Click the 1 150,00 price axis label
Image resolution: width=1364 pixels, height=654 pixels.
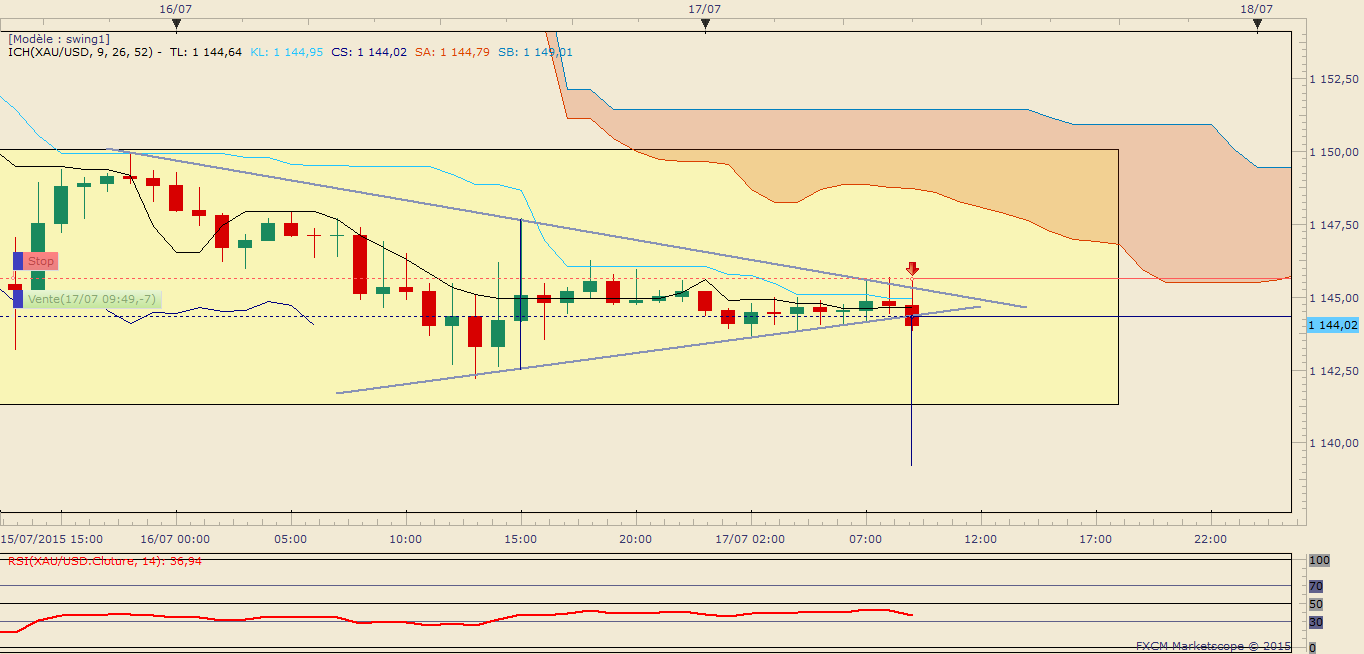(x=1334, y=152)
